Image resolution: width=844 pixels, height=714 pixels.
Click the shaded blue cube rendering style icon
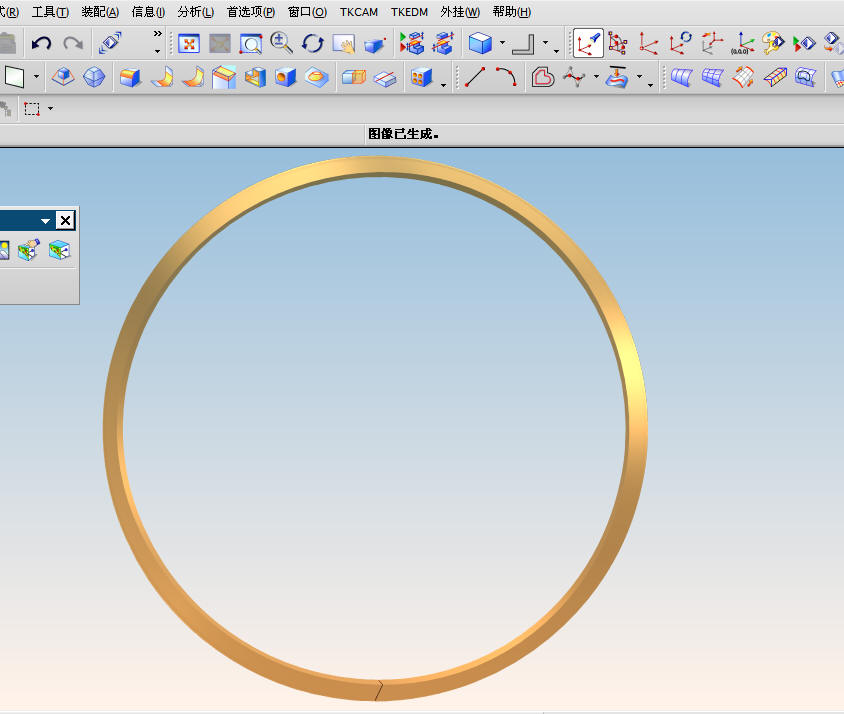[x=480, y=43]
